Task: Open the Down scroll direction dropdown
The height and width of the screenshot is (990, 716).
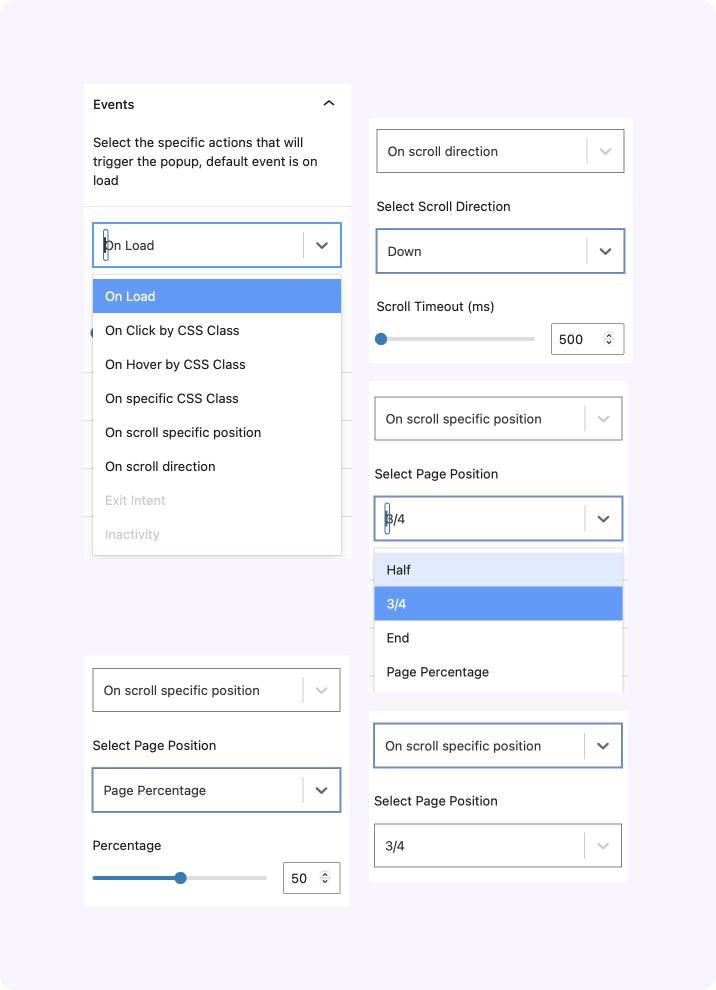Action: click(605, 251)
